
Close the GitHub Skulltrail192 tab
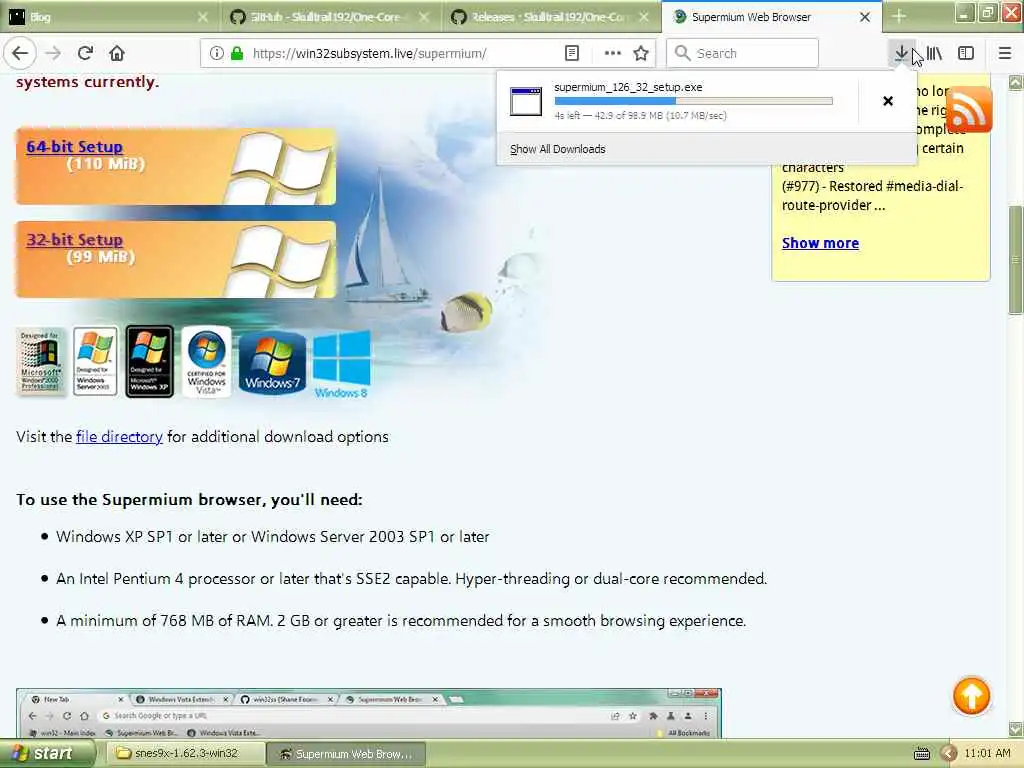tap(424, 17)
